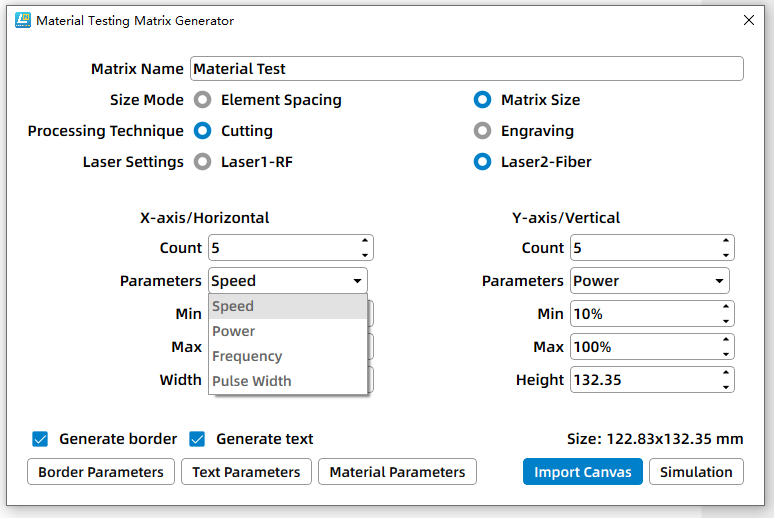The height and width of the screenshot is (518, 774).
Task: Choose the Matrix Size radio option
Action: point(483,100)
